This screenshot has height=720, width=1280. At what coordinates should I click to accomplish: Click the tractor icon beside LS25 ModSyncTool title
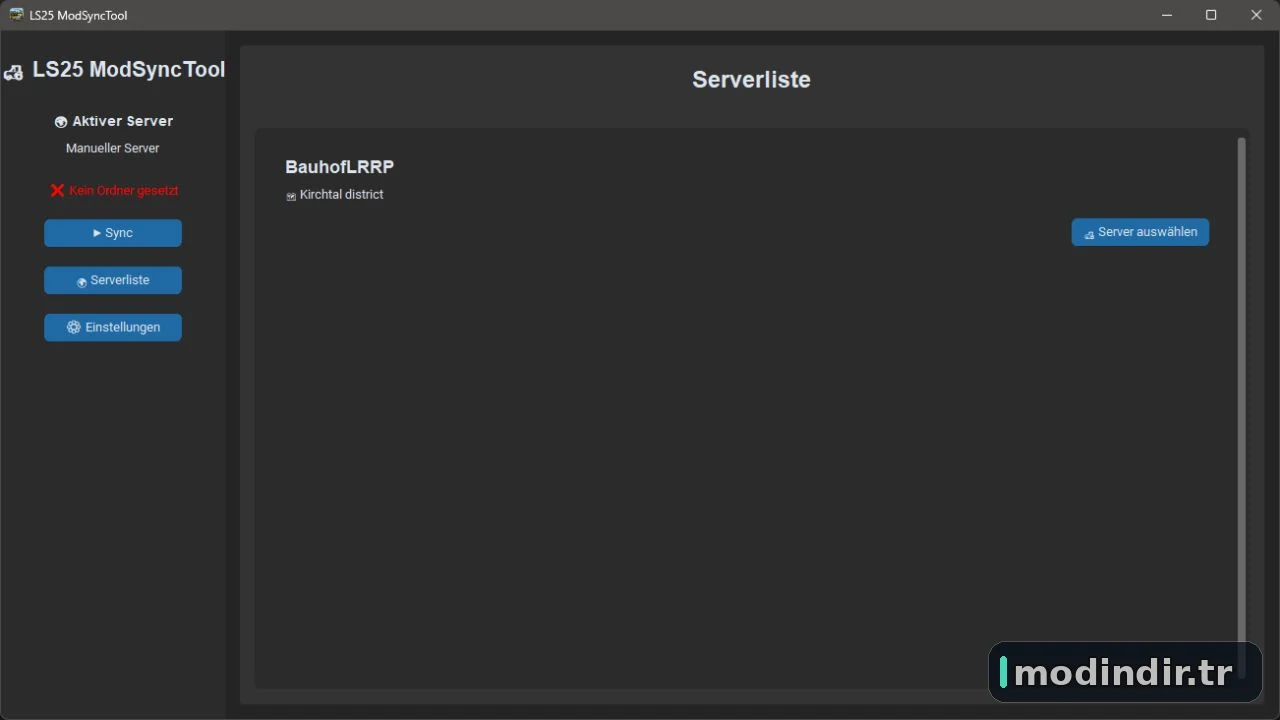(x=13, y=72)
